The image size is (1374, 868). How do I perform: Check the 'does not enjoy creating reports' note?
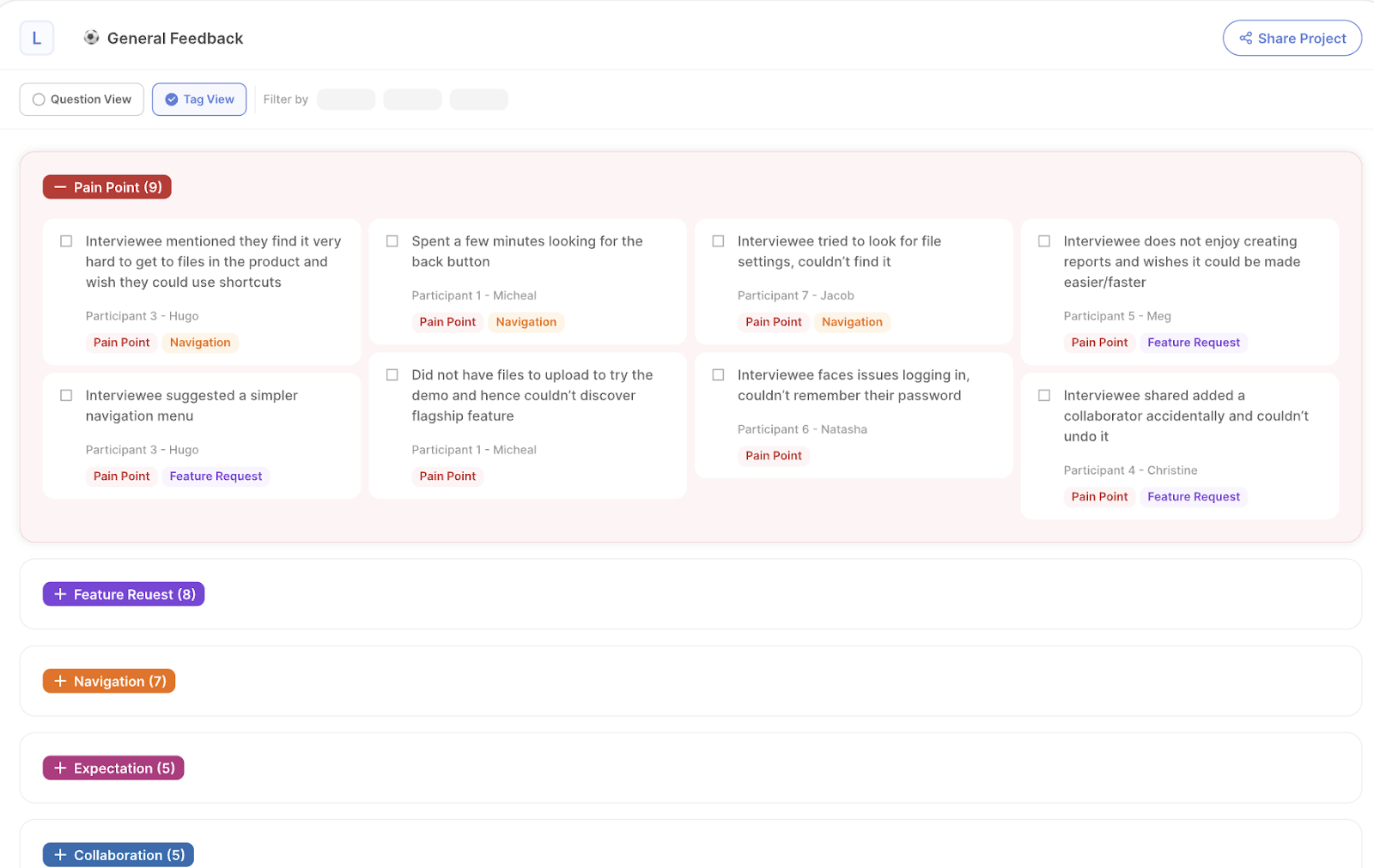point(1044,241)
